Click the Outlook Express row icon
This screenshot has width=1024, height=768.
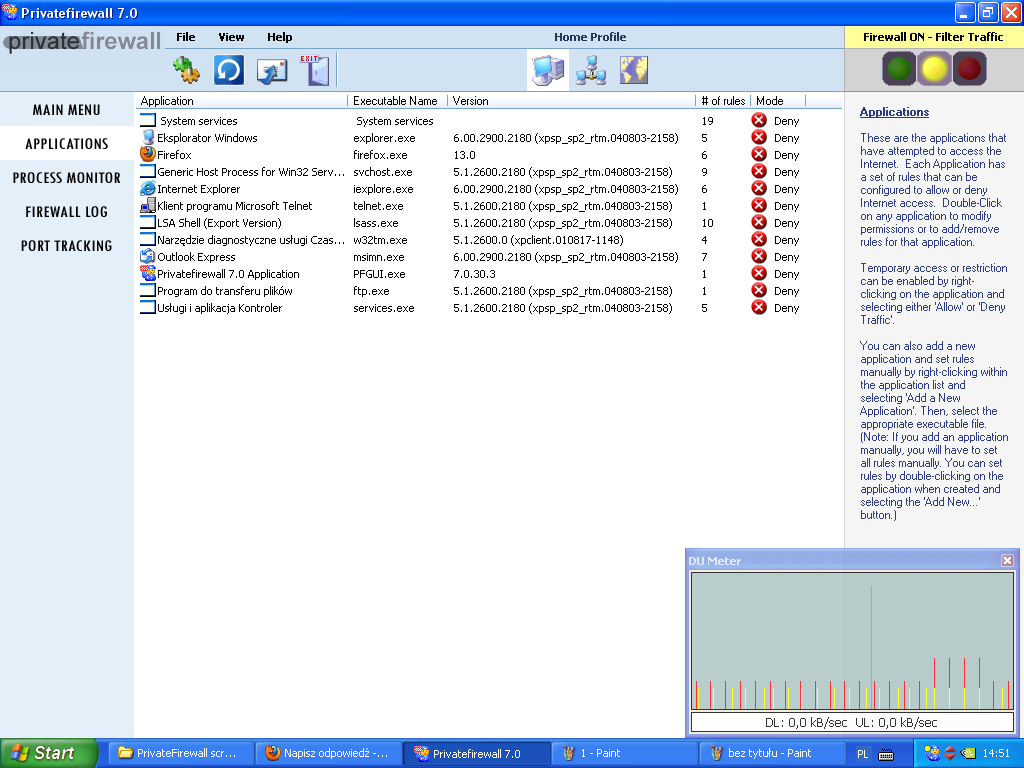(148, 256)
